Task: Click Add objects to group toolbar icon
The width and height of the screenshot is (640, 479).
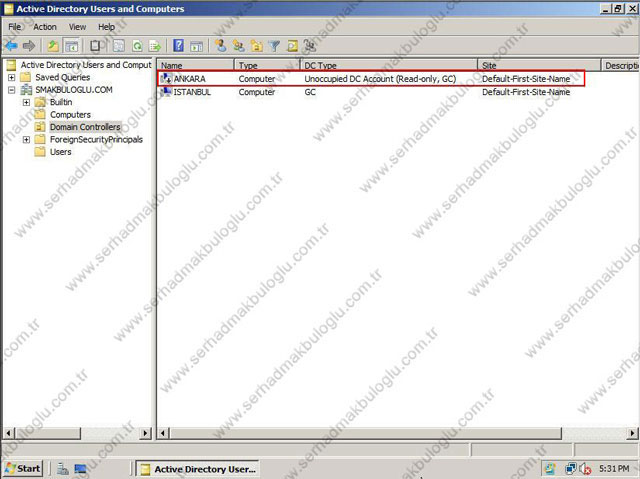Action: point(310,46)
